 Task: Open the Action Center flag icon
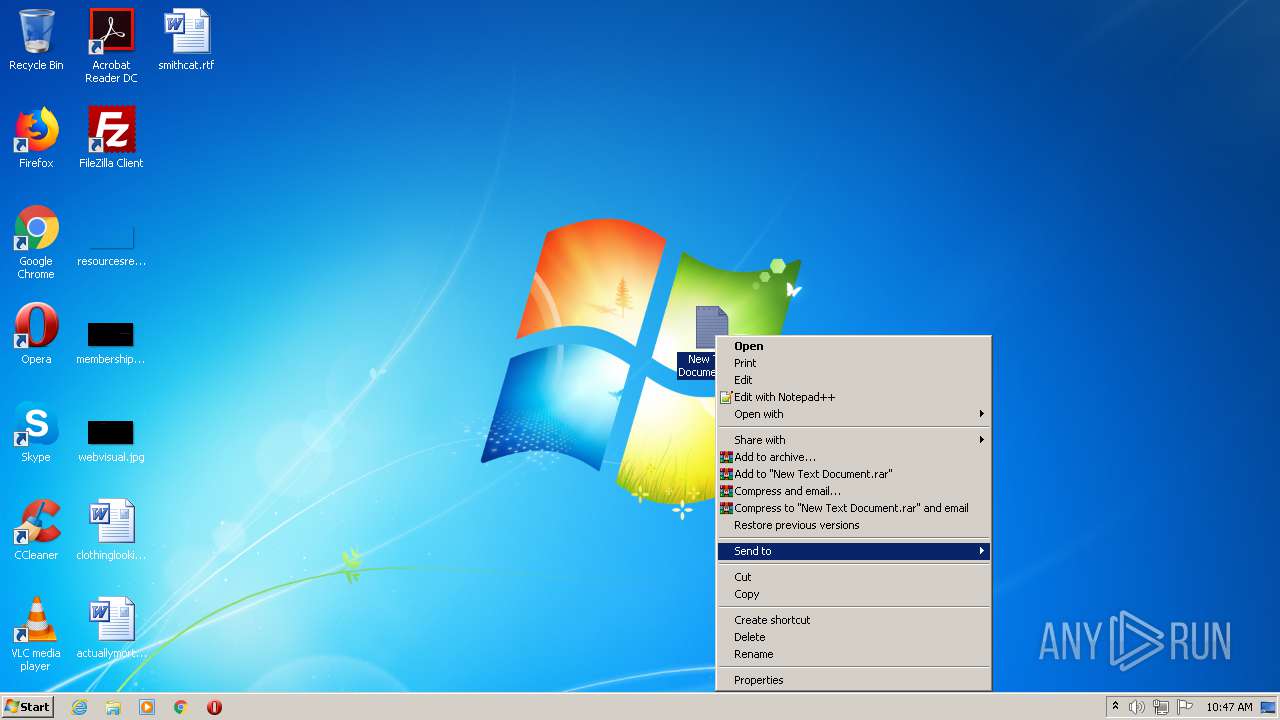[1185, 707]
